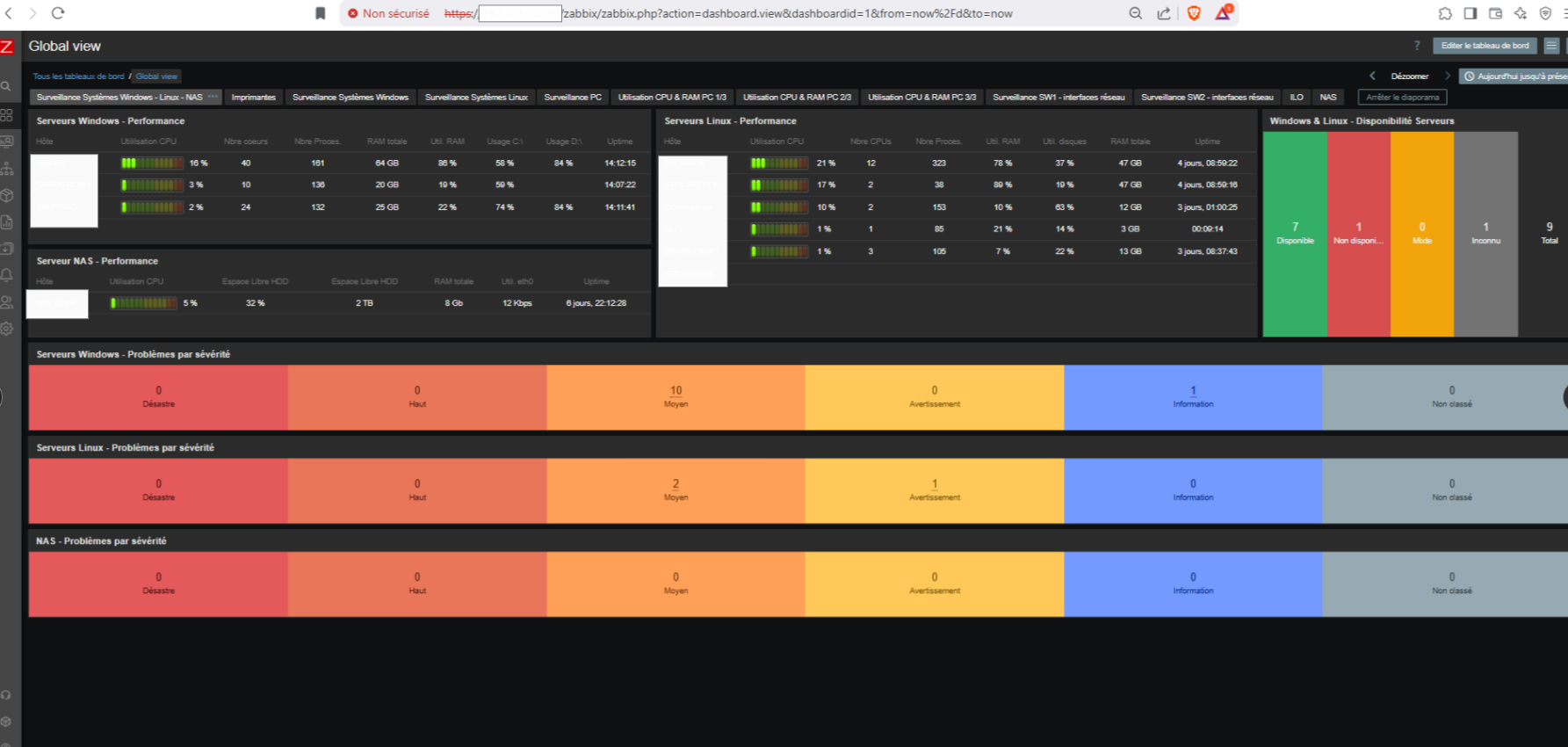Image resolution: width=1568 pixels, height=747 pixels.
Task: Open the Dashboards icon in the sidebar
Action: tap(6, 115)
